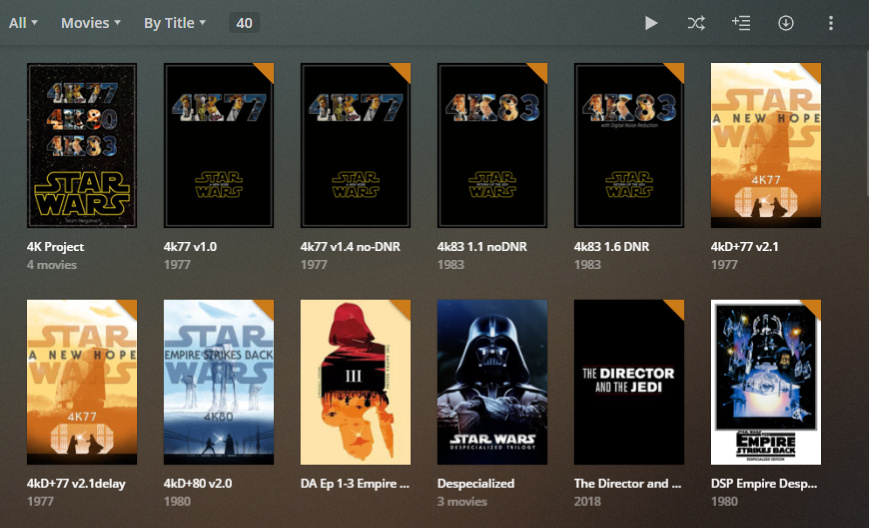
Task: Shuffle the movie library
Action: click(696, 23)
